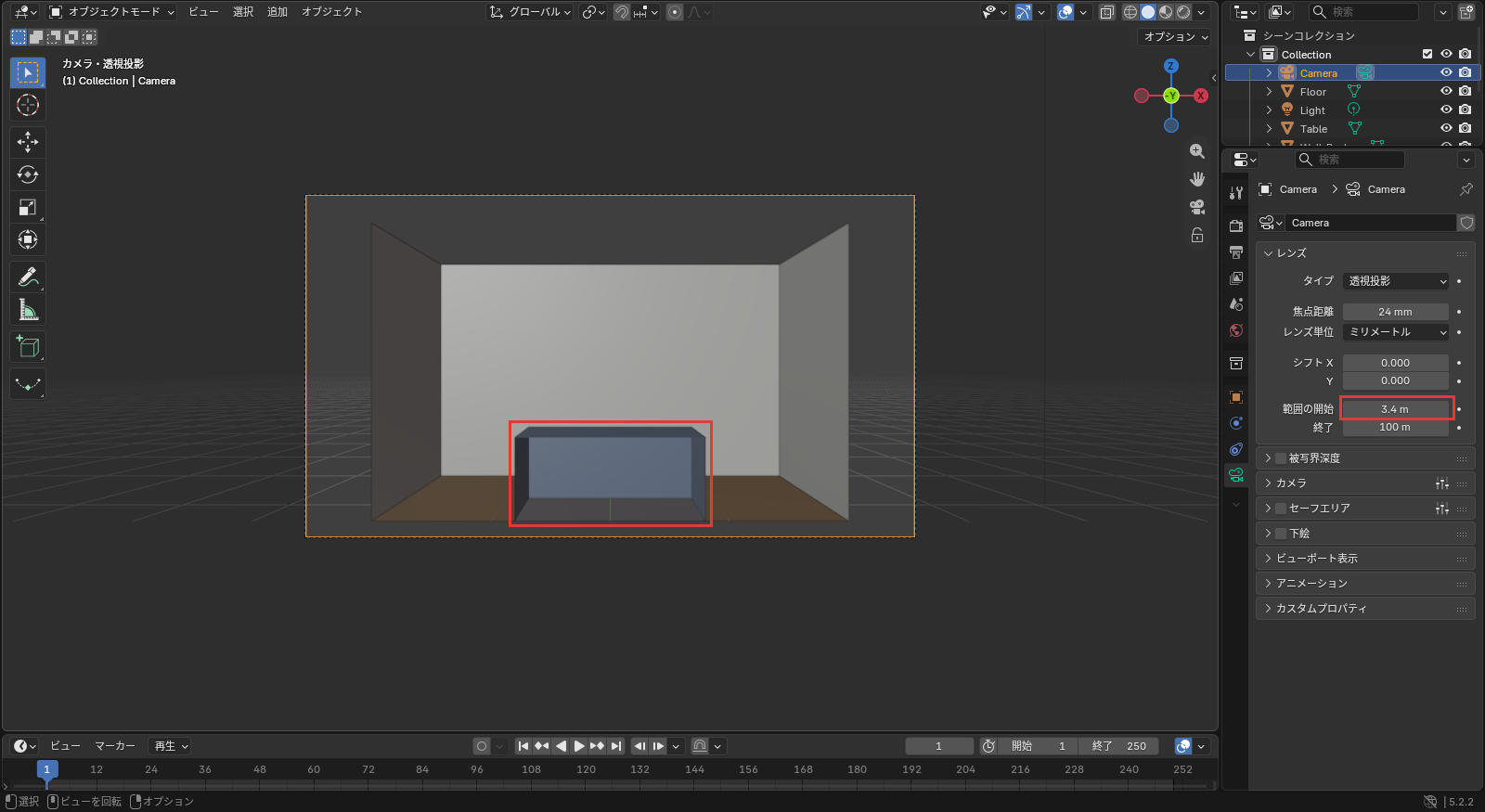Open the Object properties tab

click(x=1236, y=397)
